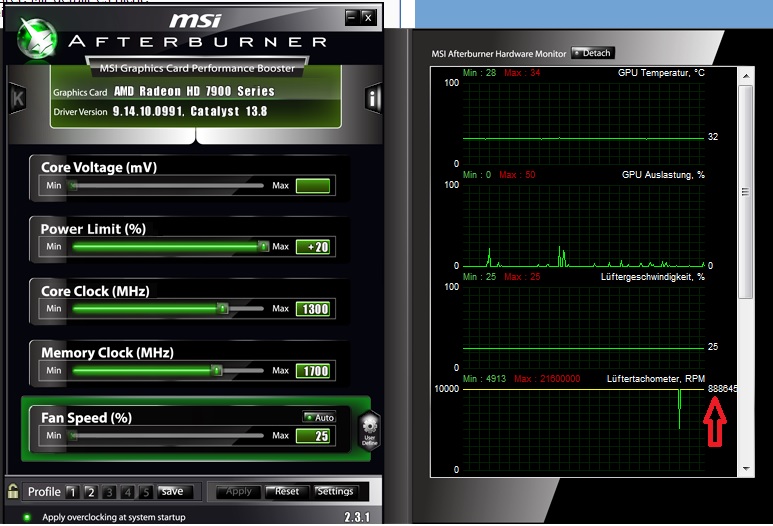This screenshot has height=526, width=773.
Task: Click the version number 2.3.1
Action: coord(357,517)
